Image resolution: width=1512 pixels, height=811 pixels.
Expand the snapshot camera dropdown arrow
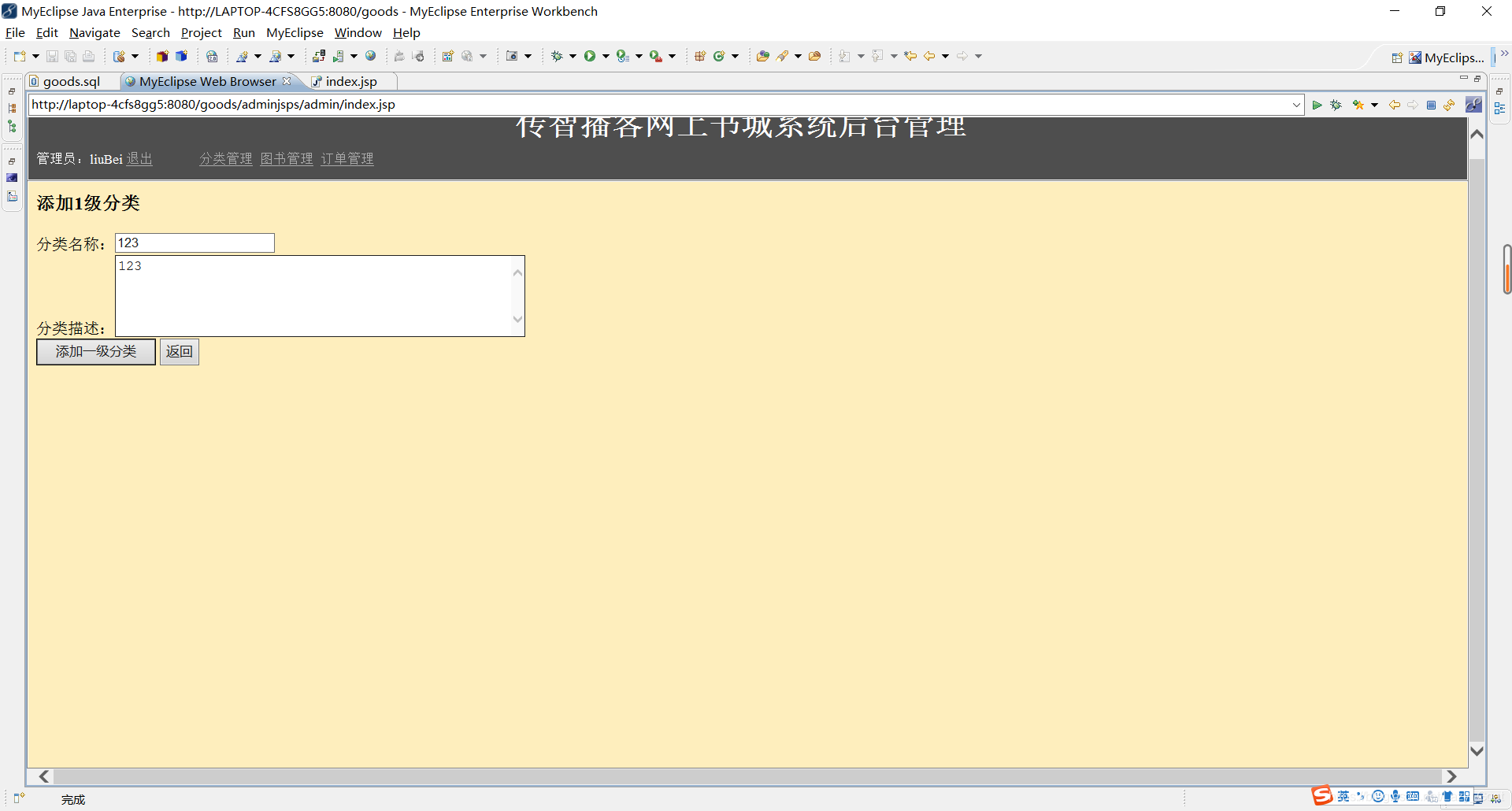pyautogui.click(x=528, y=56)
